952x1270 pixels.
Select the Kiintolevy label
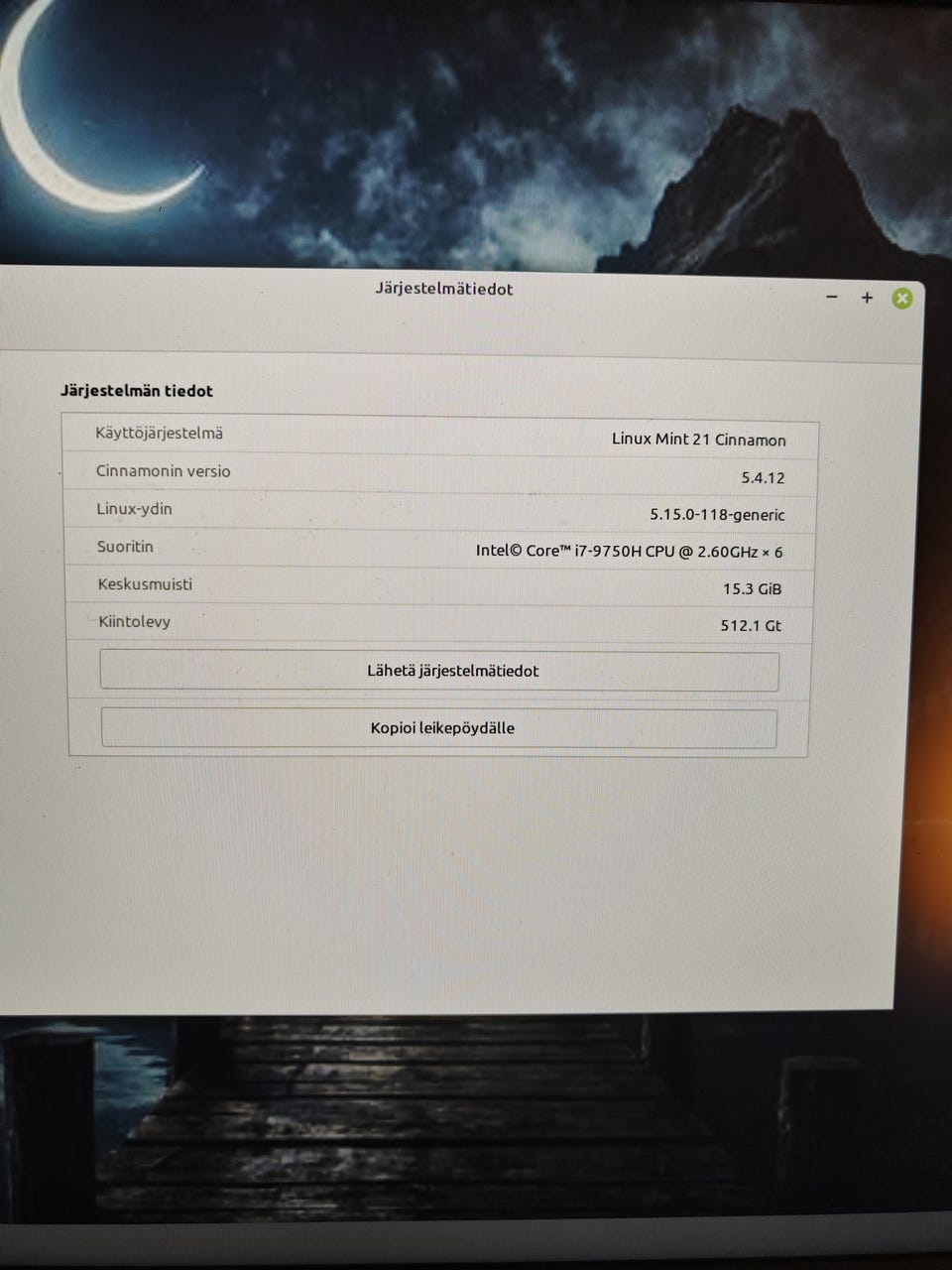click(x=134, y=622)
